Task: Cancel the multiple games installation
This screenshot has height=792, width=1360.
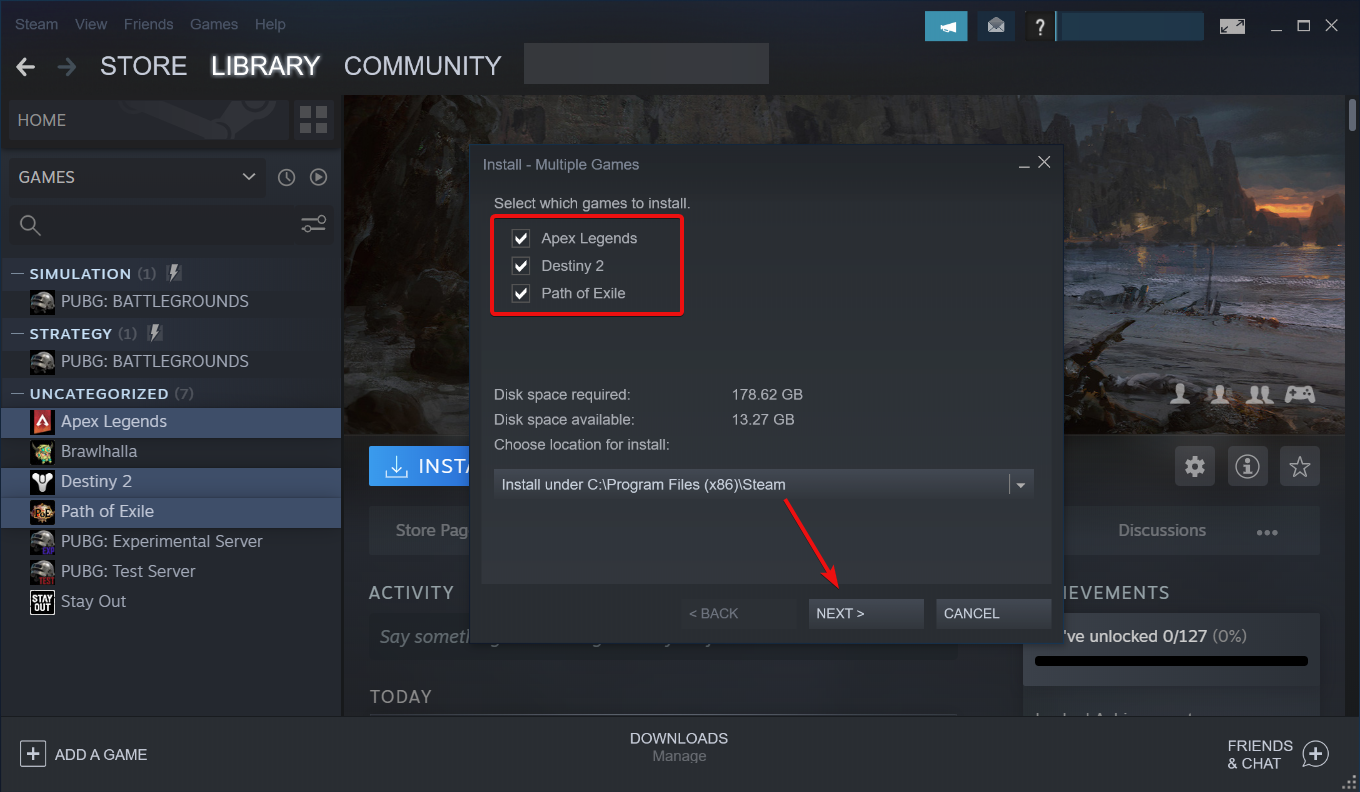Action: tap(993, 613)
